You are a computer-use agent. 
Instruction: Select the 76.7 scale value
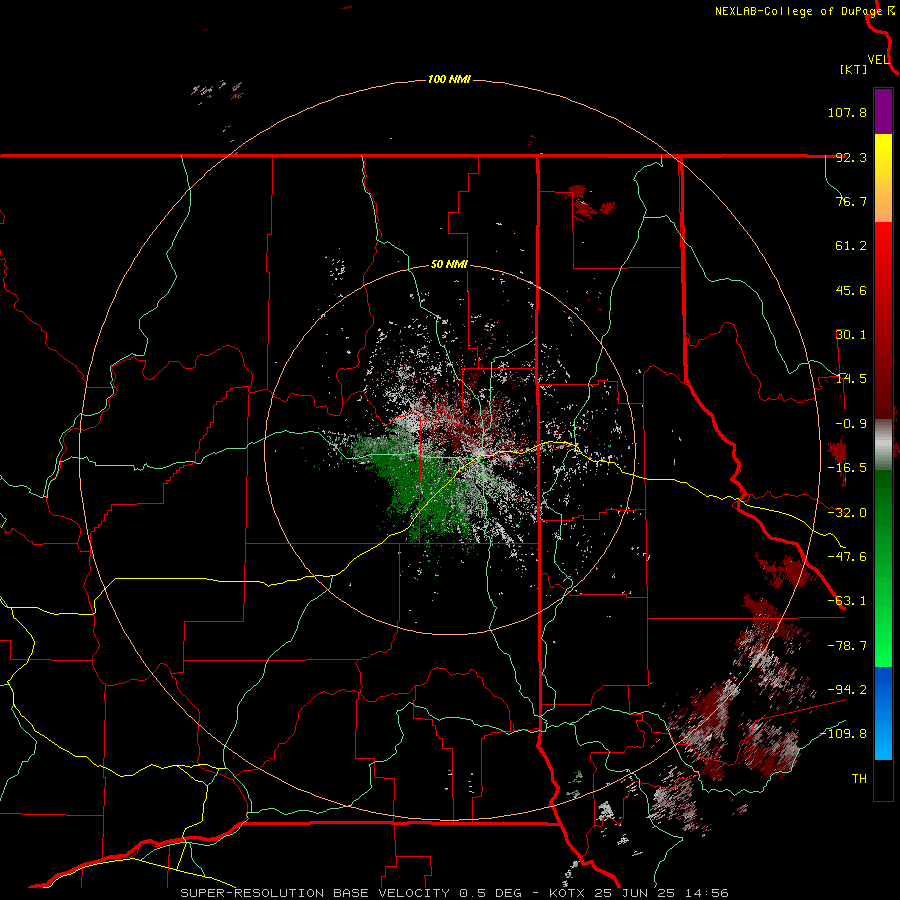(x=851, y=201)
